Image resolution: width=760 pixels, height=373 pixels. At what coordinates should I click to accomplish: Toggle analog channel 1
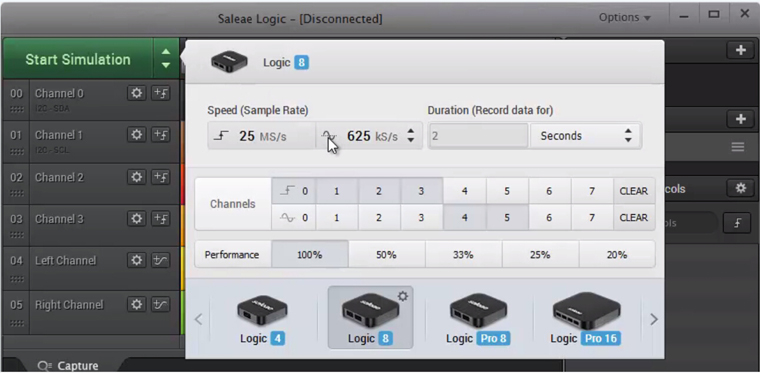[336, 218]
